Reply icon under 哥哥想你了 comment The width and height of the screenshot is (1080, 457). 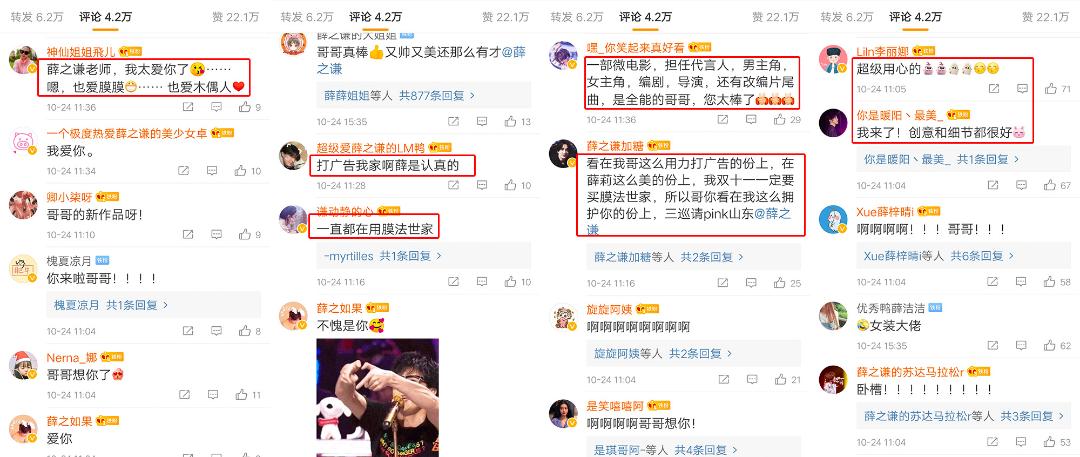(216, 395)
